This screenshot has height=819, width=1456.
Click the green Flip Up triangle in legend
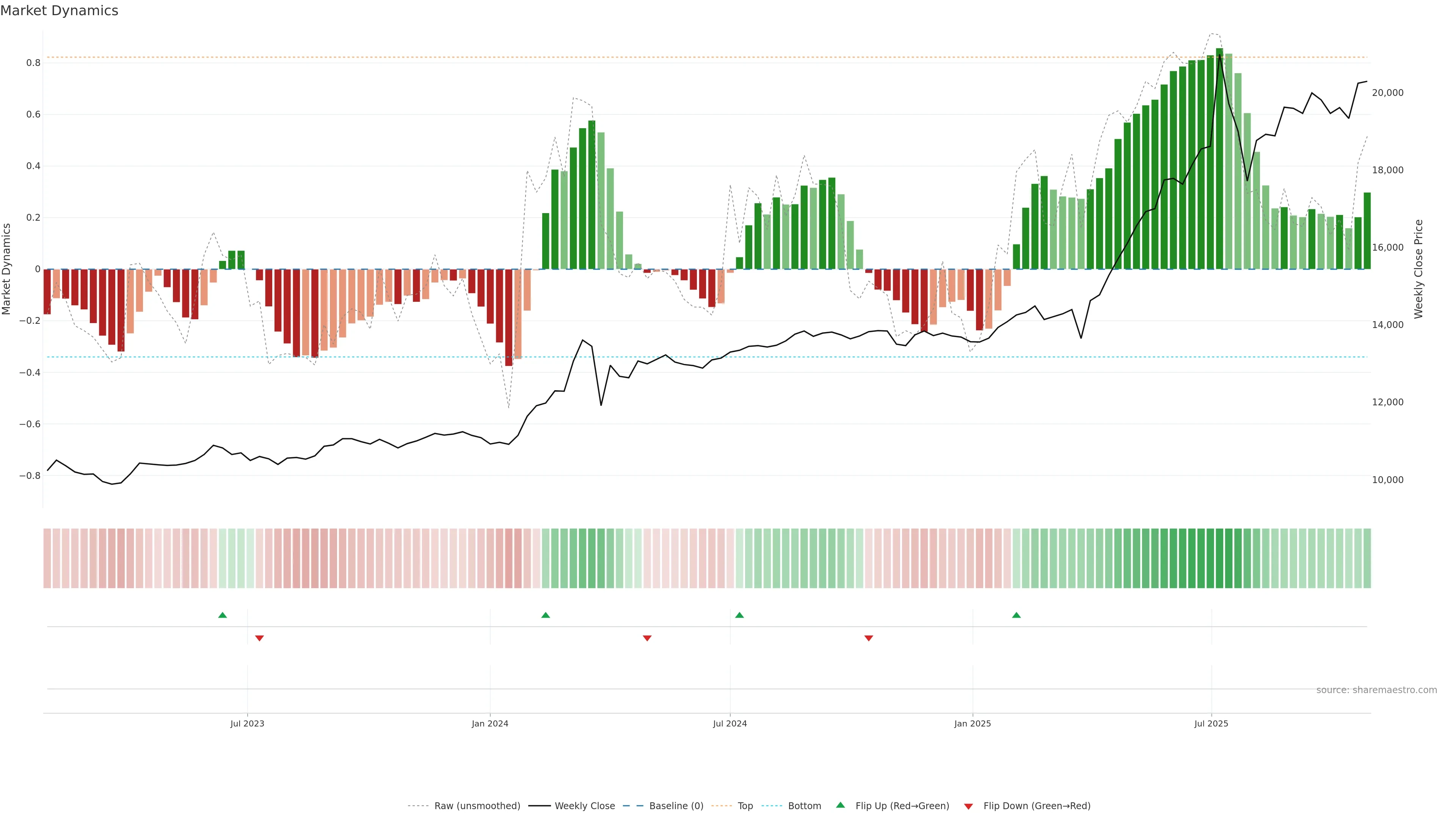coord(841,805)
